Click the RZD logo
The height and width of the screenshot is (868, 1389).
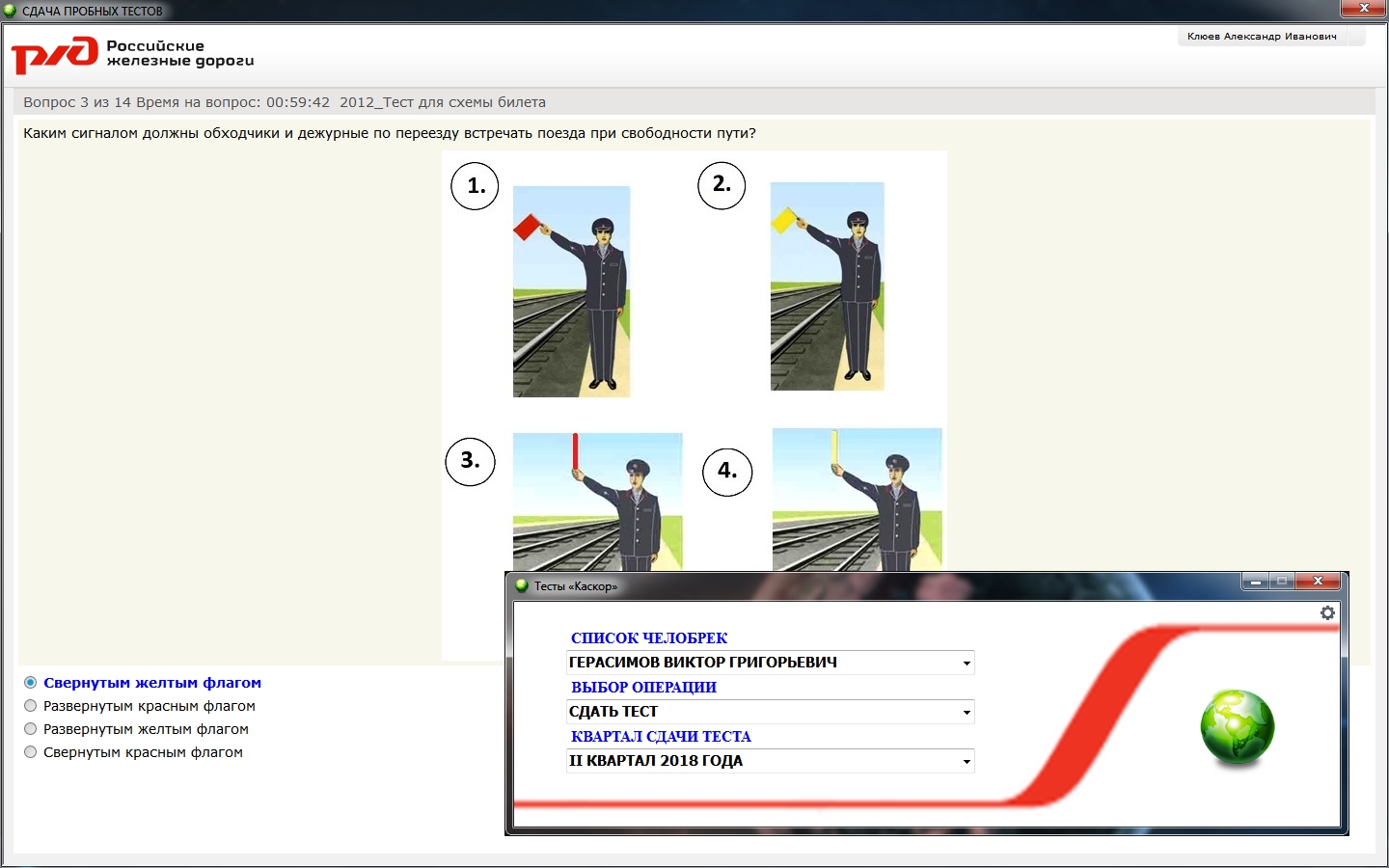point(55,55)
